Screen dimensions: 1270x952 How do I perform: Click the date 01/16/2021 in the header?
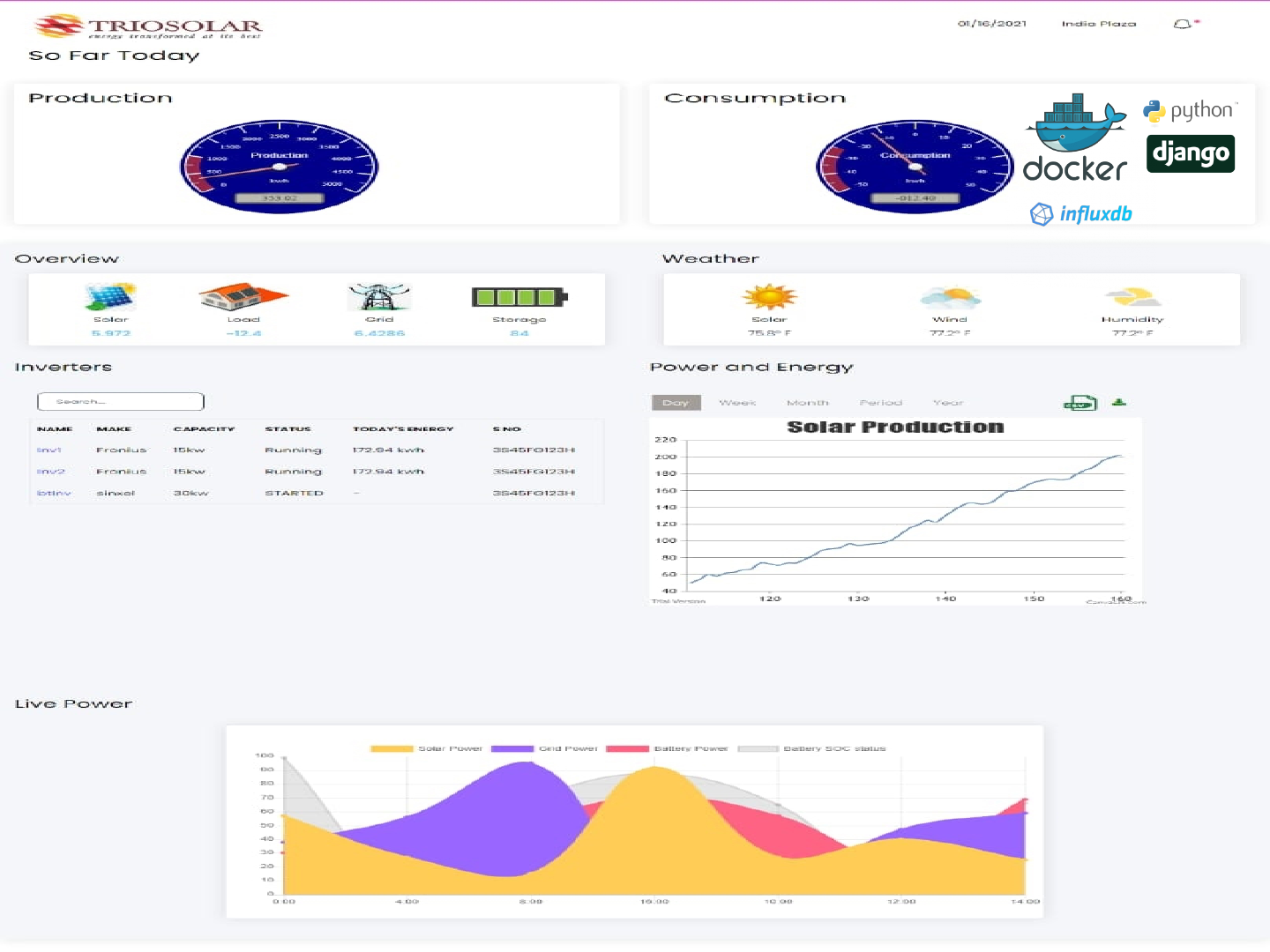click(x=992, y=24)
